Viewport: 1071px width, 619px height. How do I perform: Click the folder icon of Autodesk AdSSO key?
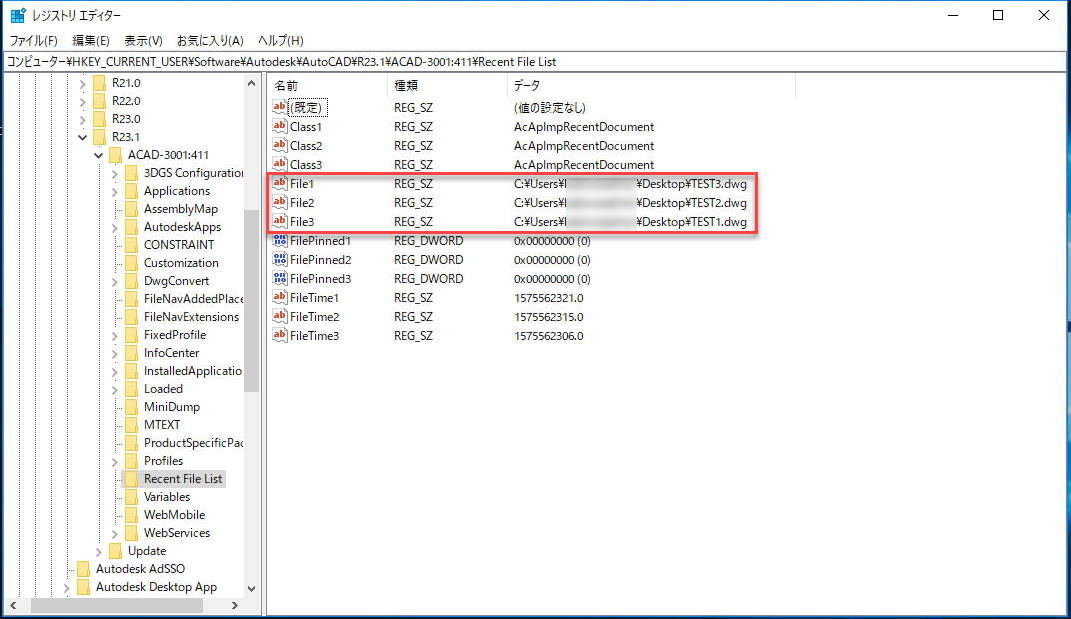83,569
